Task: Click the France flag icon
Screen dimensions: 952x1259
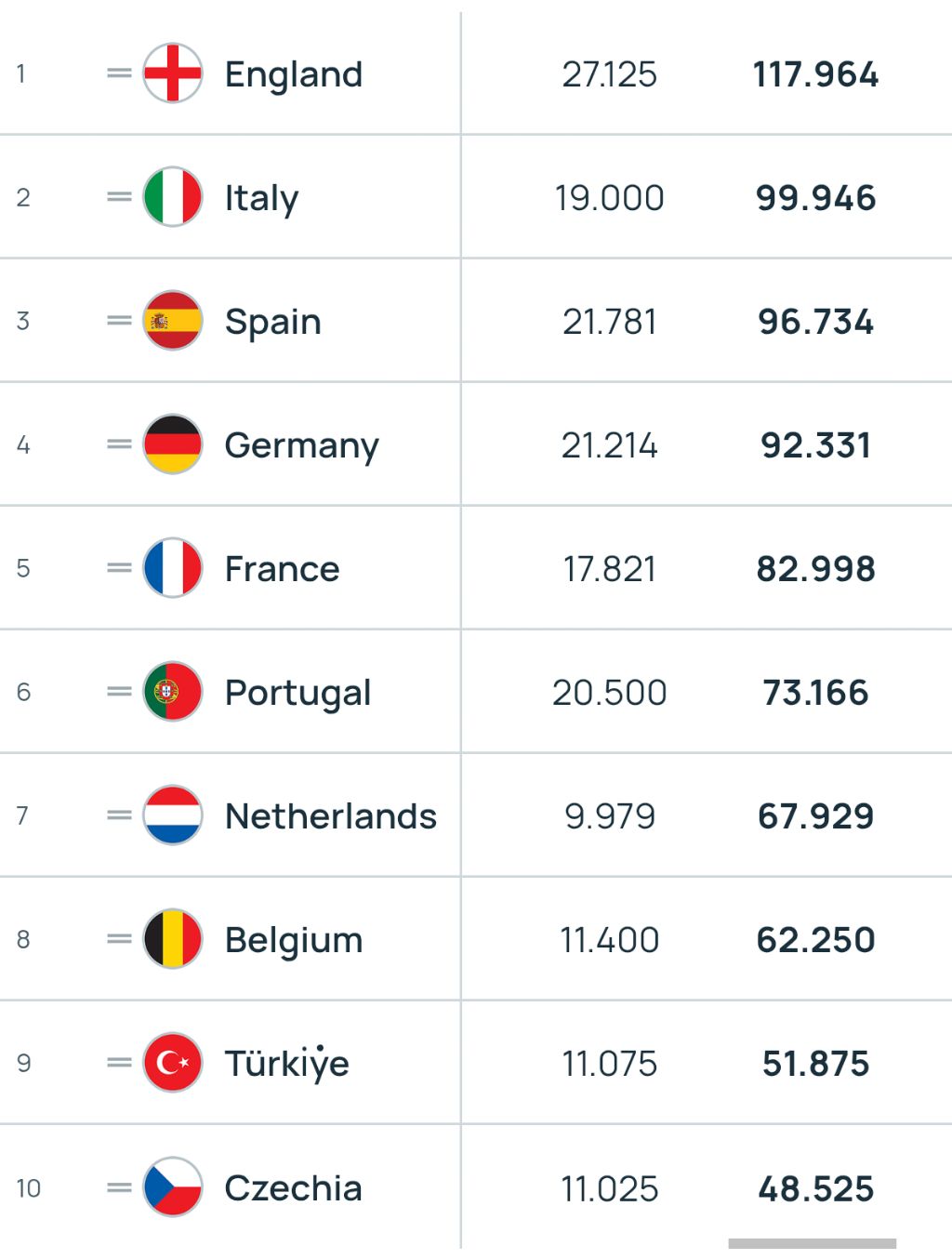Action: point(173,568)
